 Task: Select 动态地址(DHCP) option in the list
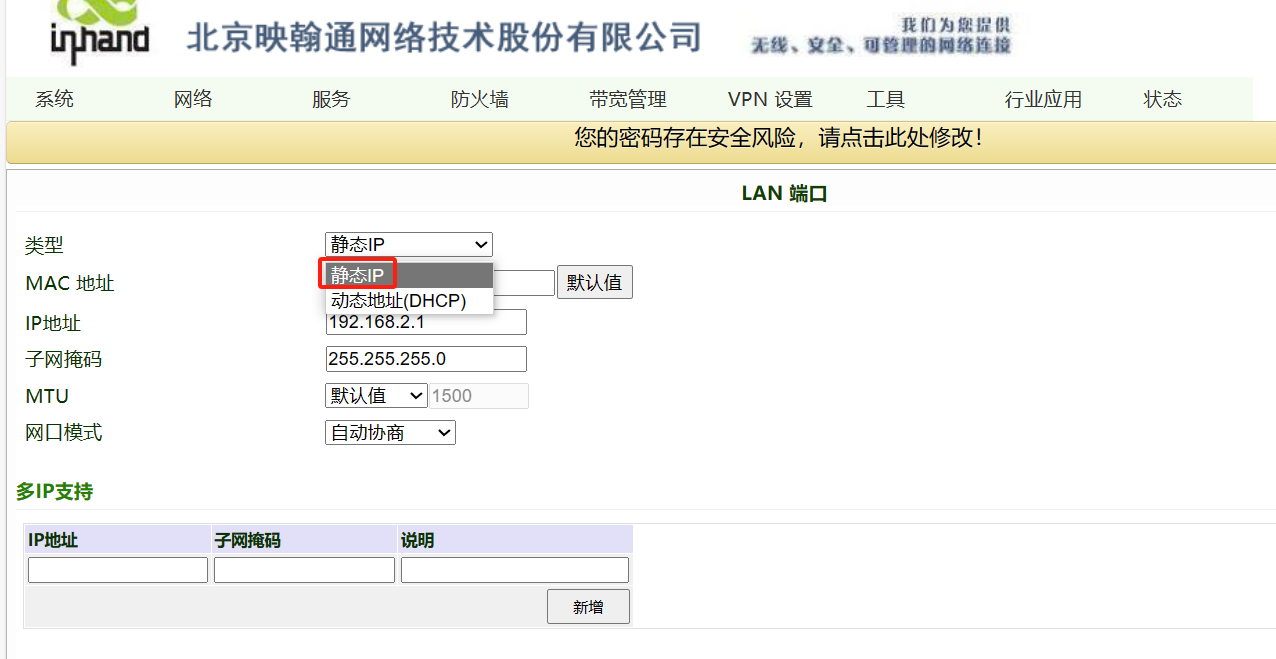point(409,300)
